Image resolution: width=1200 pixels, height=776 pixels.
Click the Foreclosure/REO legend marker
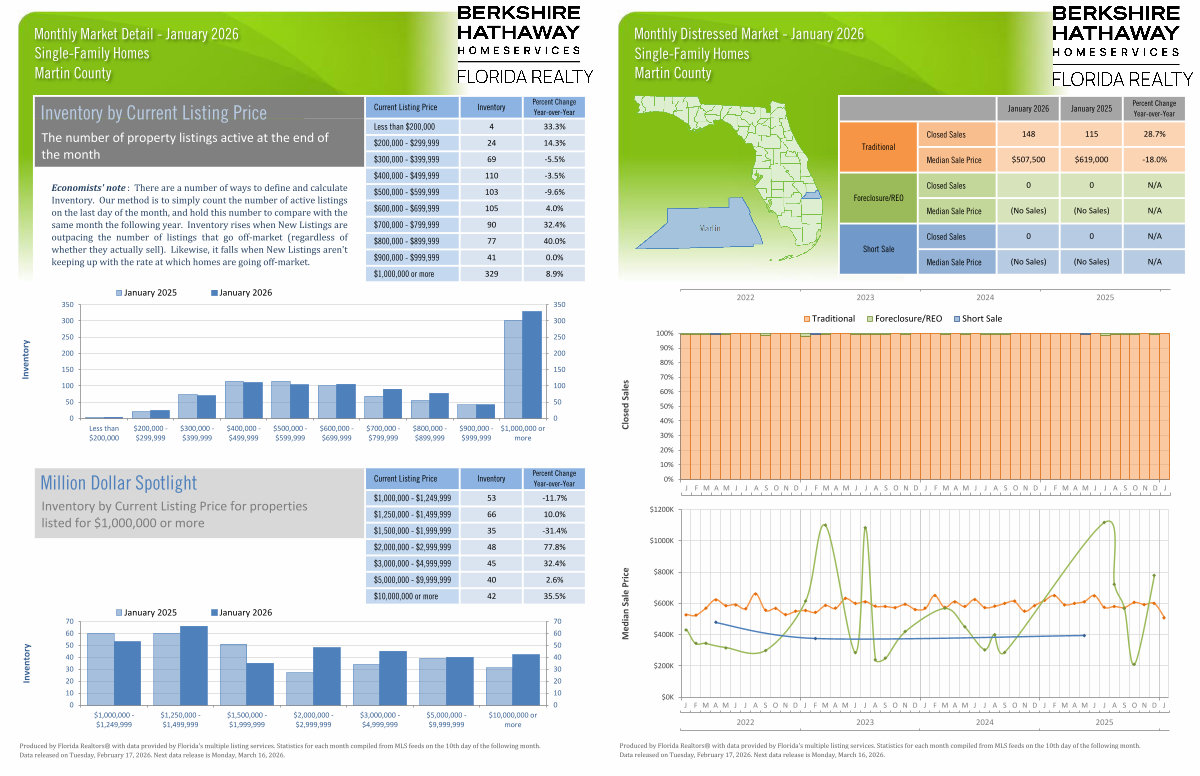[868, 319]
